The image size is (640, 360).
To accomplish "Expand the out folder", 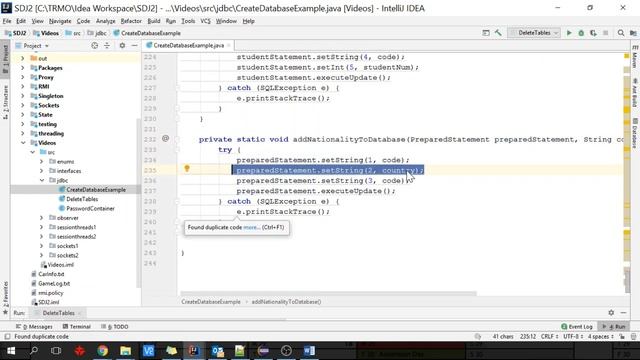I will 22,58.
